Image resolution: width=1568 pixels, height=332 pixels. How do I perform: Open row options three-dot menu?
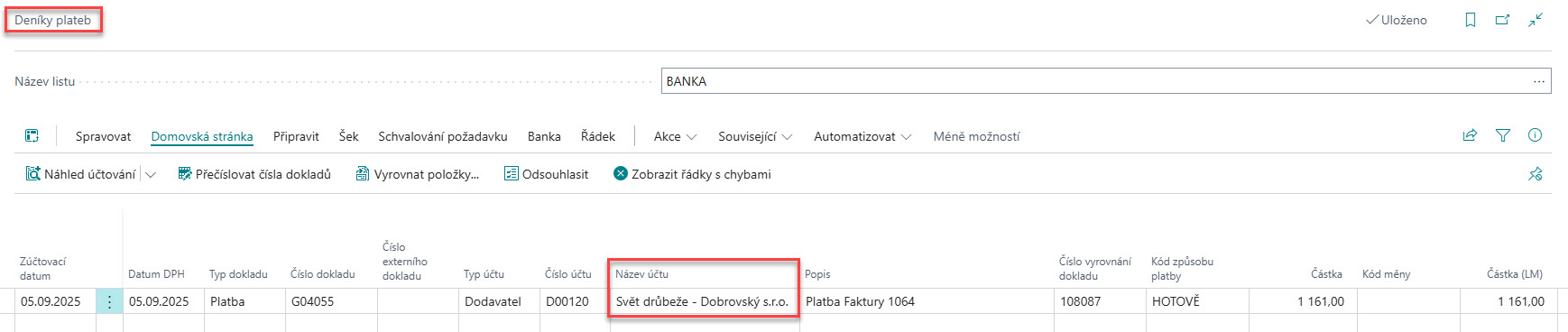pos(109,301)
